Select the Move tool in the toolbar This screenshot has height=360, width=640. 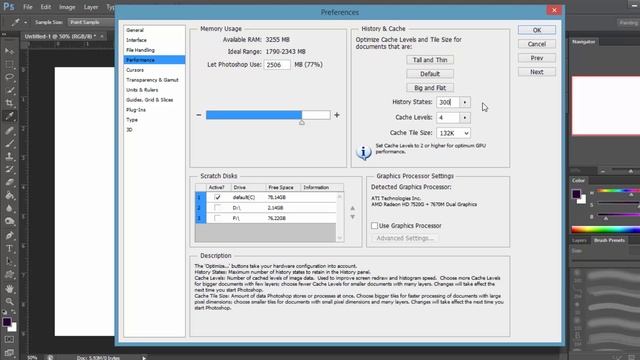pos(9,51)
